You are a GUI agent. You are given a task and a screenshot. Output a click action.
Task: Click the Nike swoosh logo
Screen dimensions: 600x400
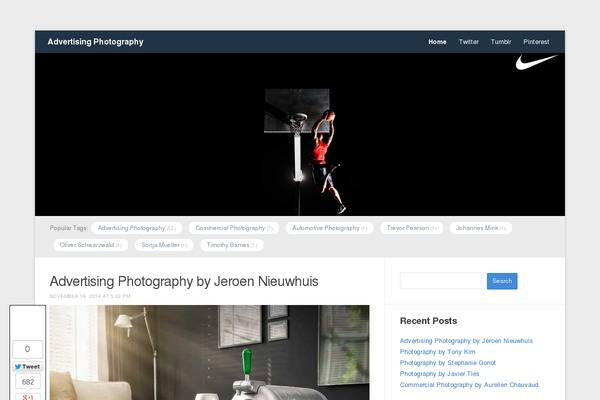(536, 62)
